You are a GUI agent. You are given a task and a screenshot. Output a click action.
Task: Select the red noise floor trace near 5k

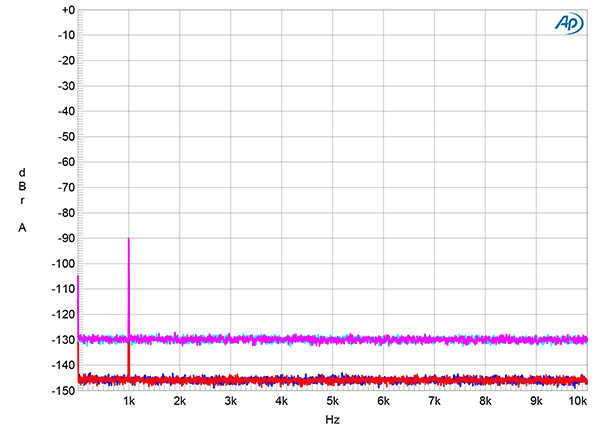pos(332,380)
